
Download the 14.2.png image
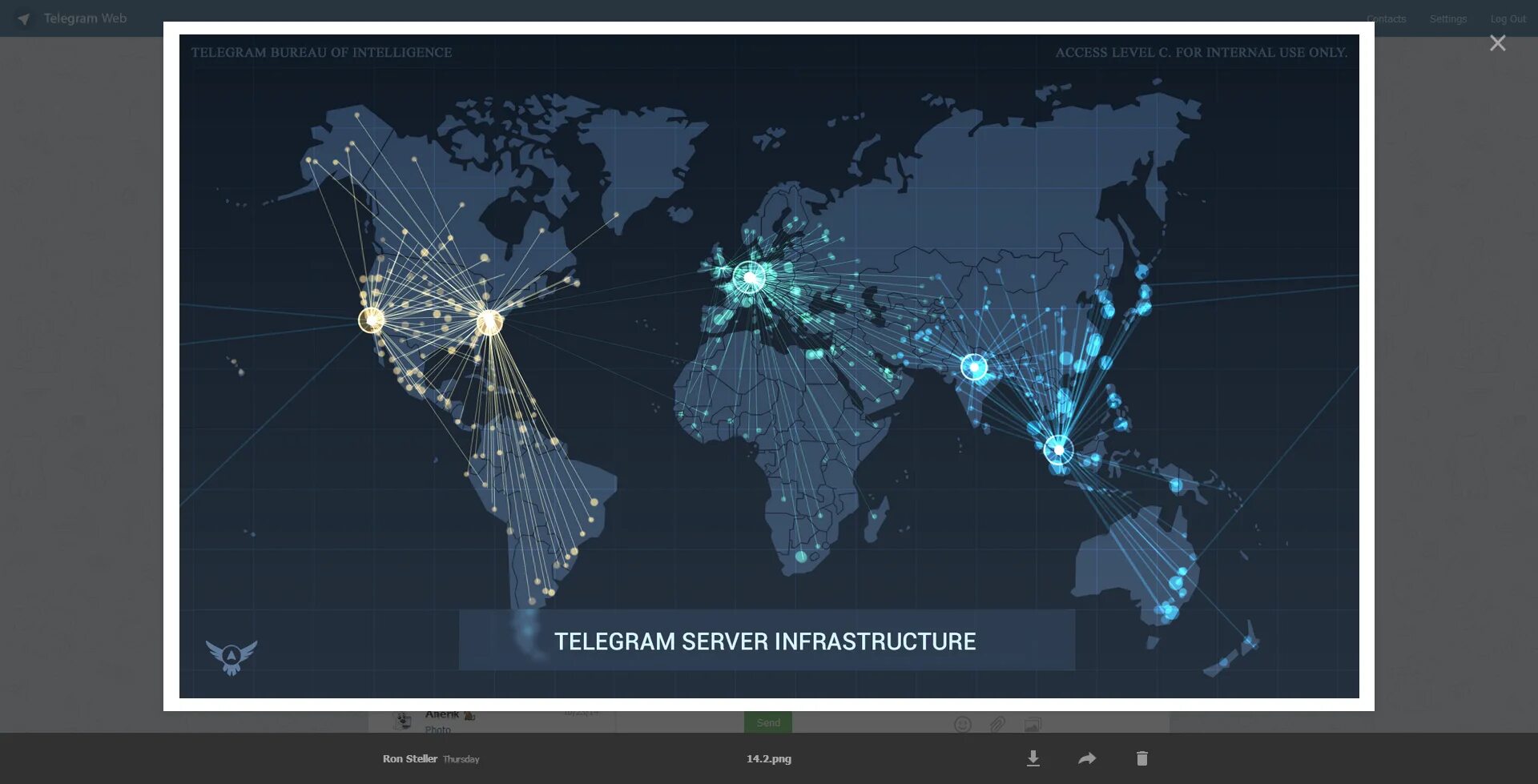tap(1033, 758)
